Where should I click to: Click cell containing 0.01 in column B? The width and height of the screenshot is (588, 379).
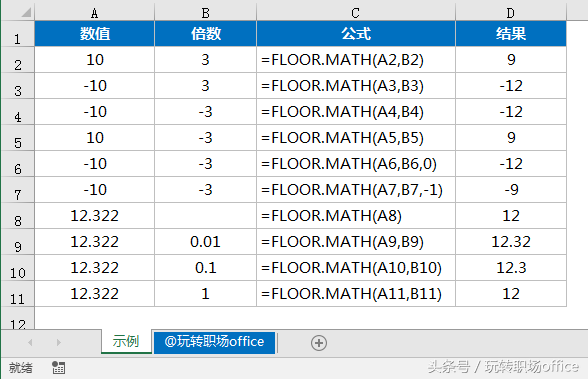point(205,242)
